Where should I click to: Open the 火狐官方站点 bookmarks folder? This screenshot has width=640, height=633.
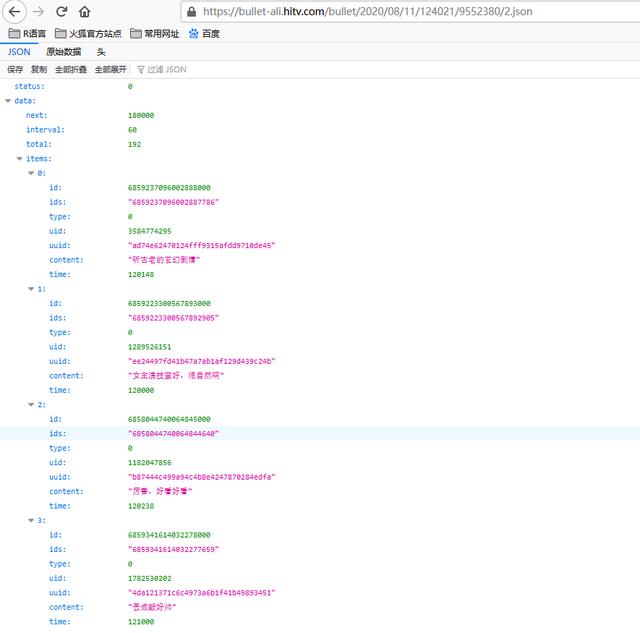(88, 33)
